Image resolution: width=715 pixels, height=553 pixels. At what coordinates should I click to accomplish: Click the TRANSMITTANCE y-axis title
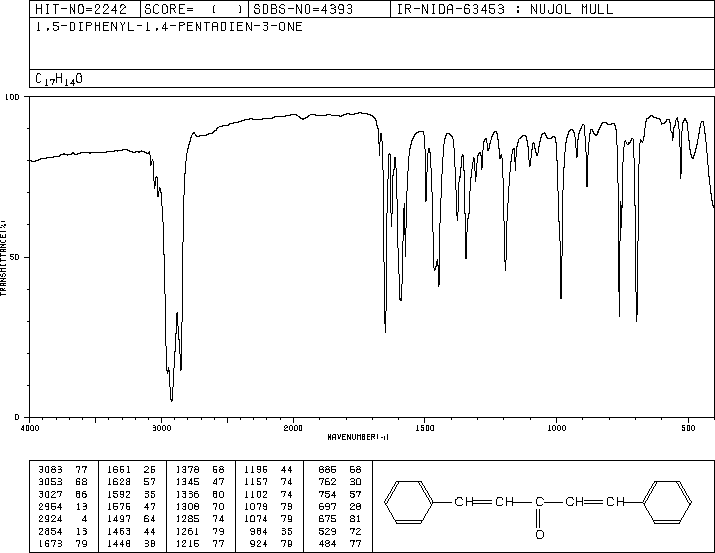(3, 258)
